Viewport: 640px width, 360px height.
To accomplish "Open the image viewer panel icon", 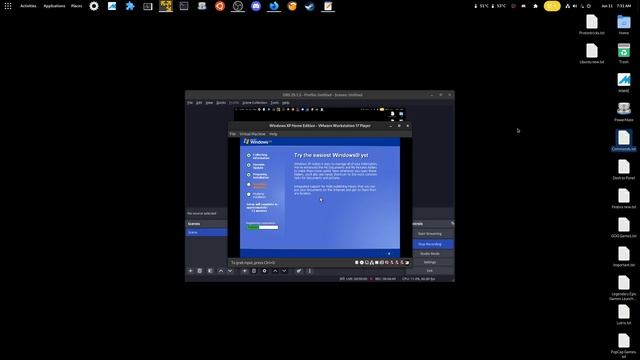I will 112,6.
